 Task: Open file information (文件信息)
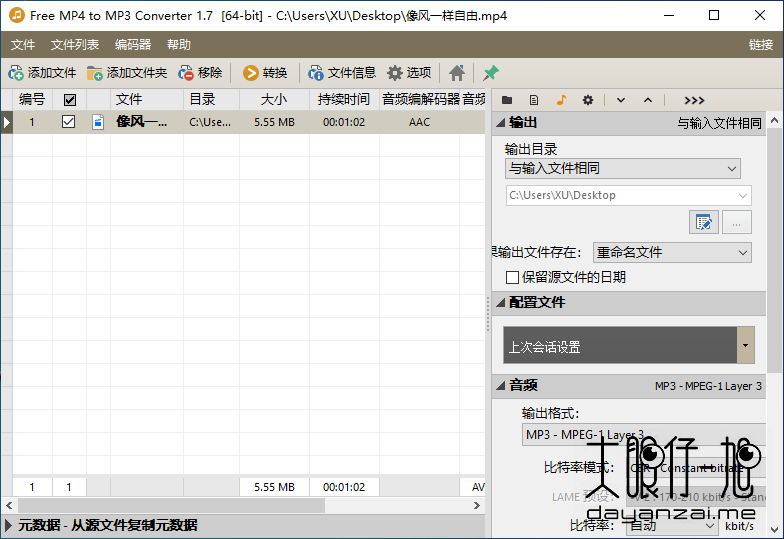[x=342, y=73]
